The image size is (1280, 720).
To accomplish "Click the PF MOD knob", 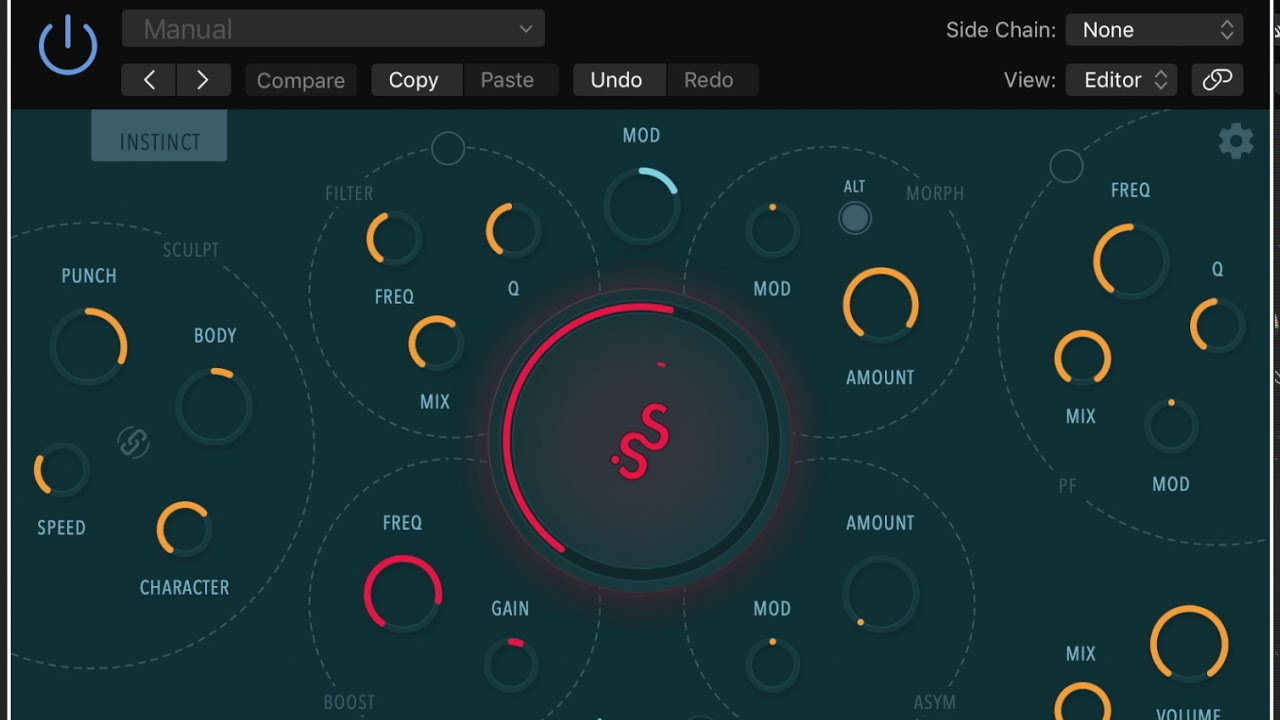I will (x=1171, y=426).
